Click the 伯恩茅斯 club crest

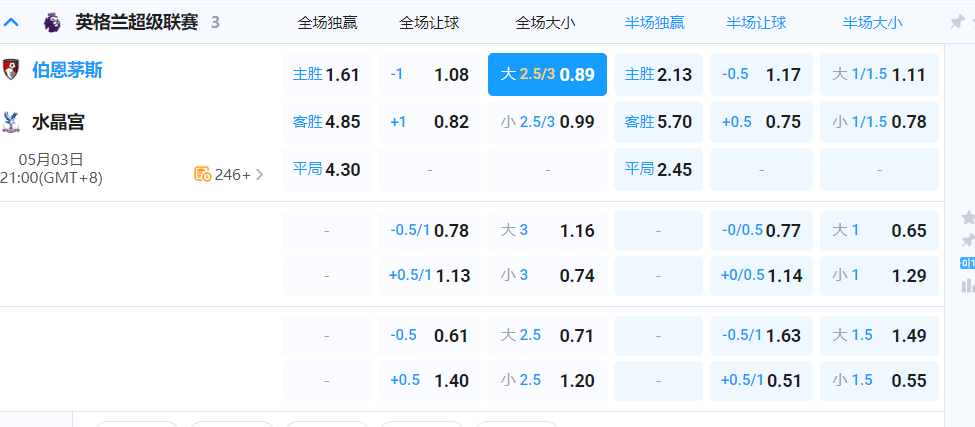tap(10, 70)
